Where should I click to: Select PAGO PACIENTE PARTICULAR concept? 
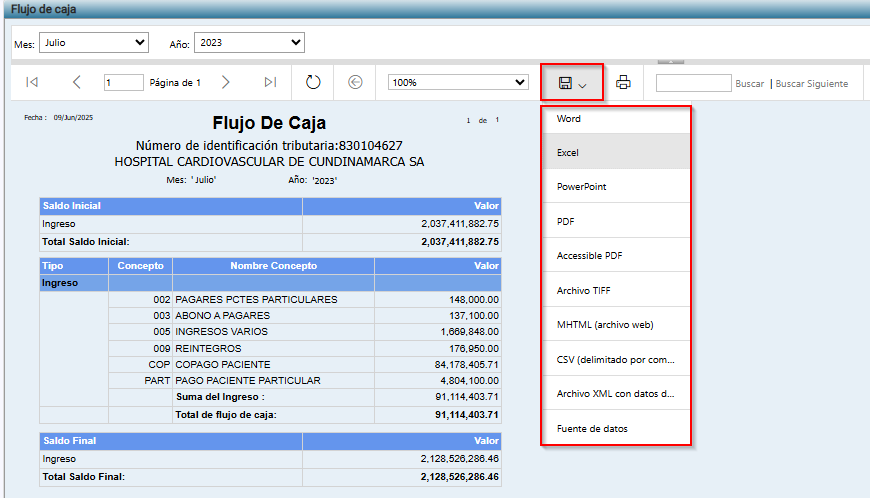[248, 380]
